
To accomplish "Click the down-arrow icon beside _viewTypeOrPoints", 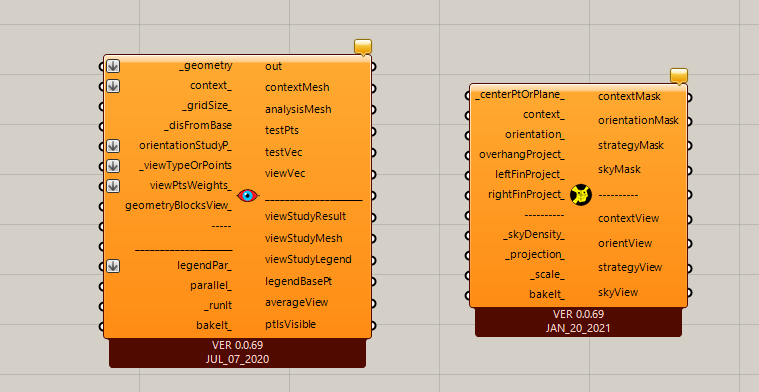I will coord(113,166).
